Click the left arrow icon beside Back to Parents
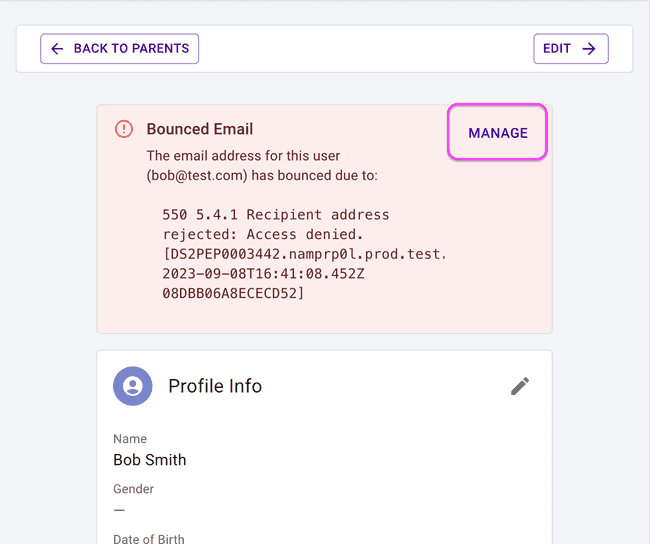 pyautogui.click(x=57, y=48)
